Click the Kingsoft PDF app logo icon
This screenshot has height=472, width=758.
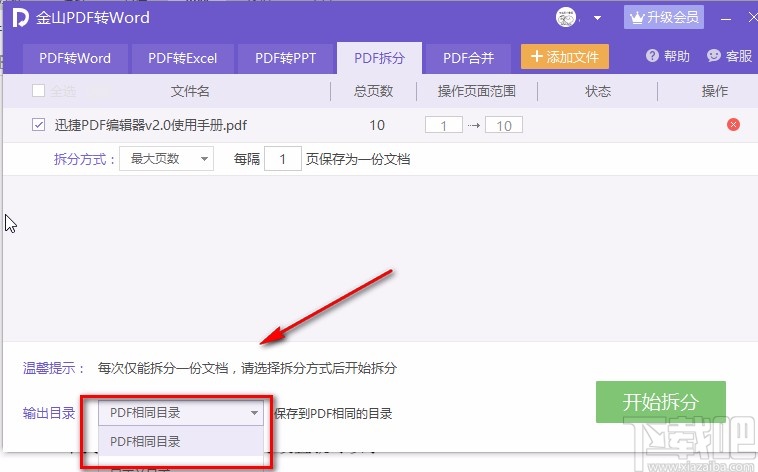click(20, 17)
